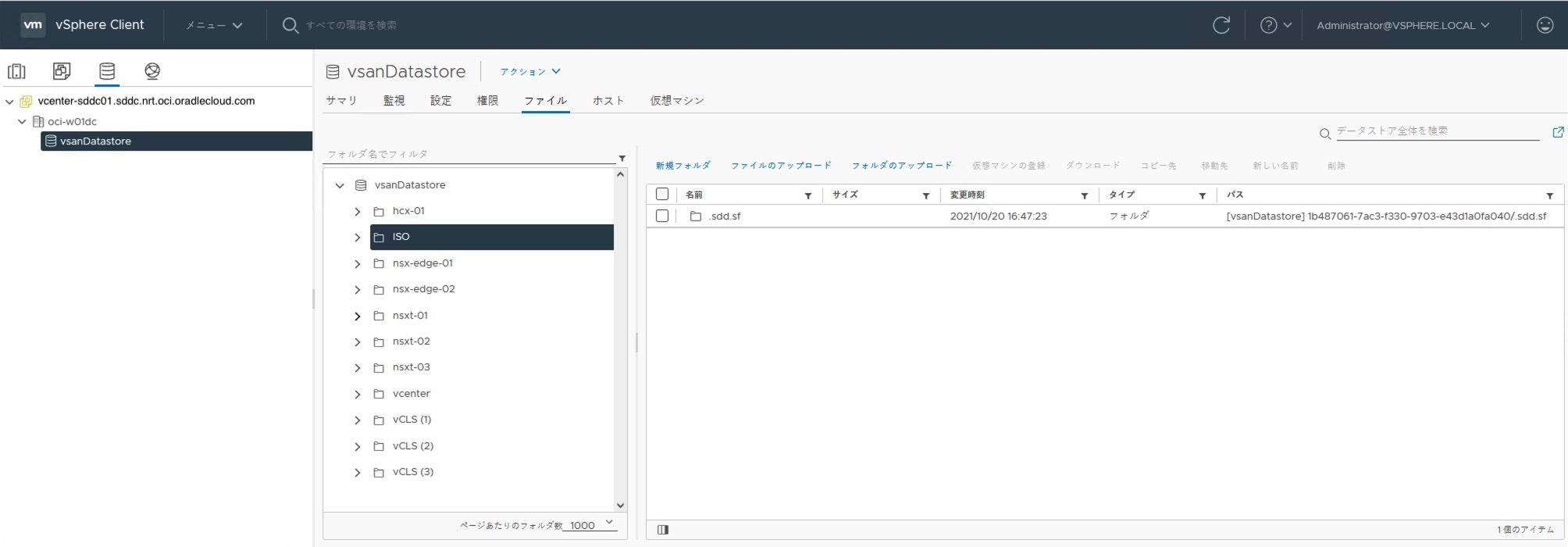Open the 名前 column filter icon
This screenshot has height=547, width=1568.
pyautogui.click(x=808, y=195)
